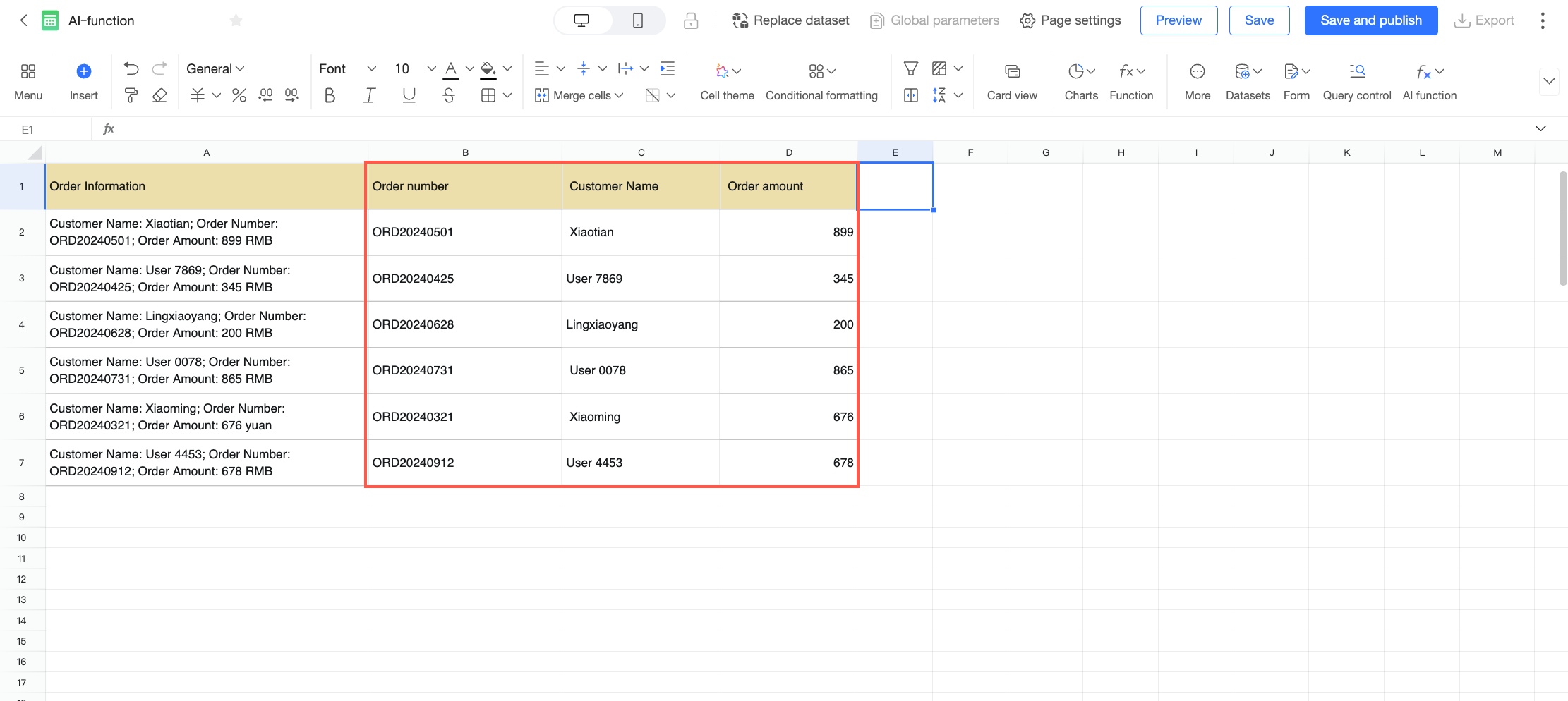Click the Save and publish button
The height and width of the screenshot is (701, 1568).
click(x=1370, y=20)
